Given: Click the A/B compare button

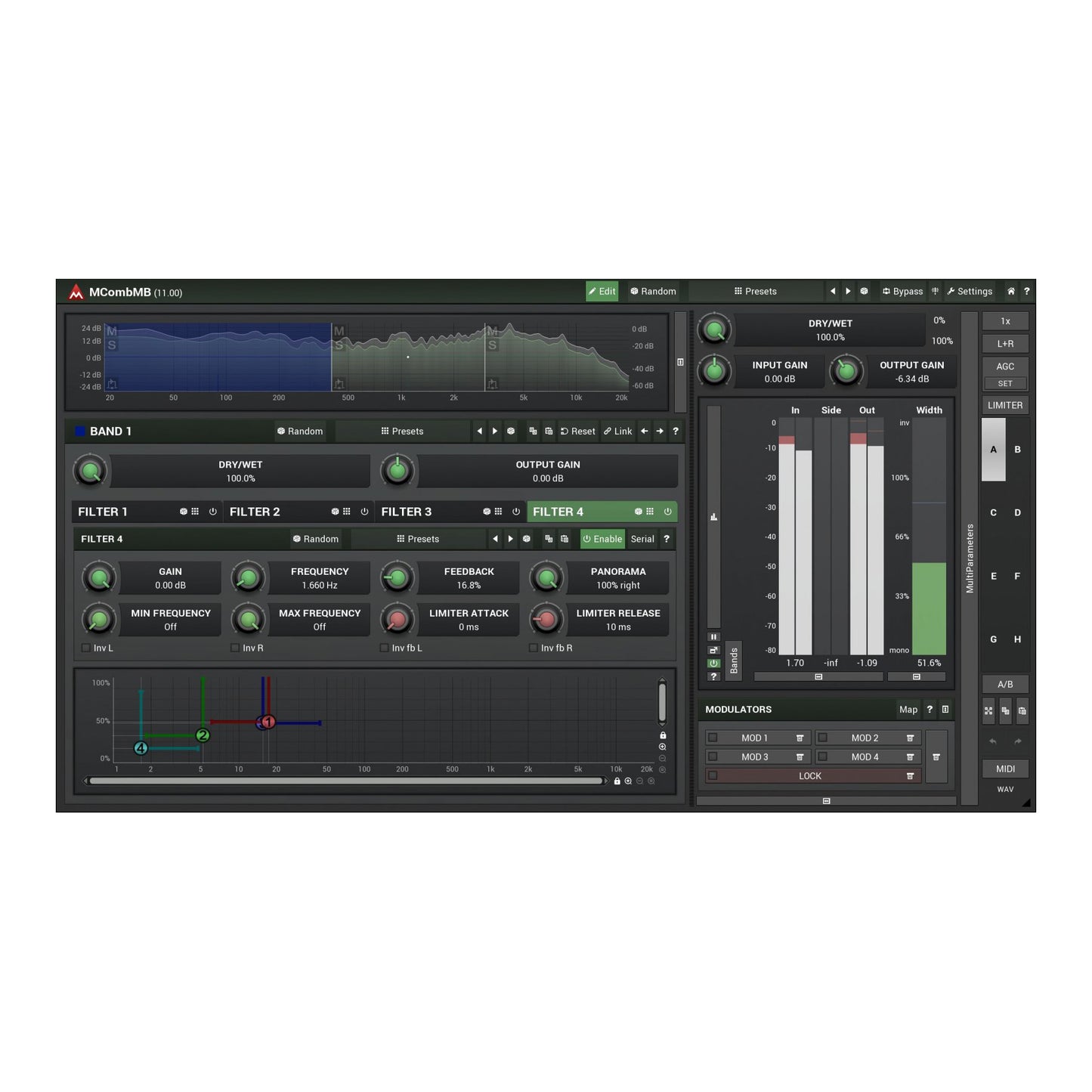Looking at the screenshot, I should coord(1005,684).
